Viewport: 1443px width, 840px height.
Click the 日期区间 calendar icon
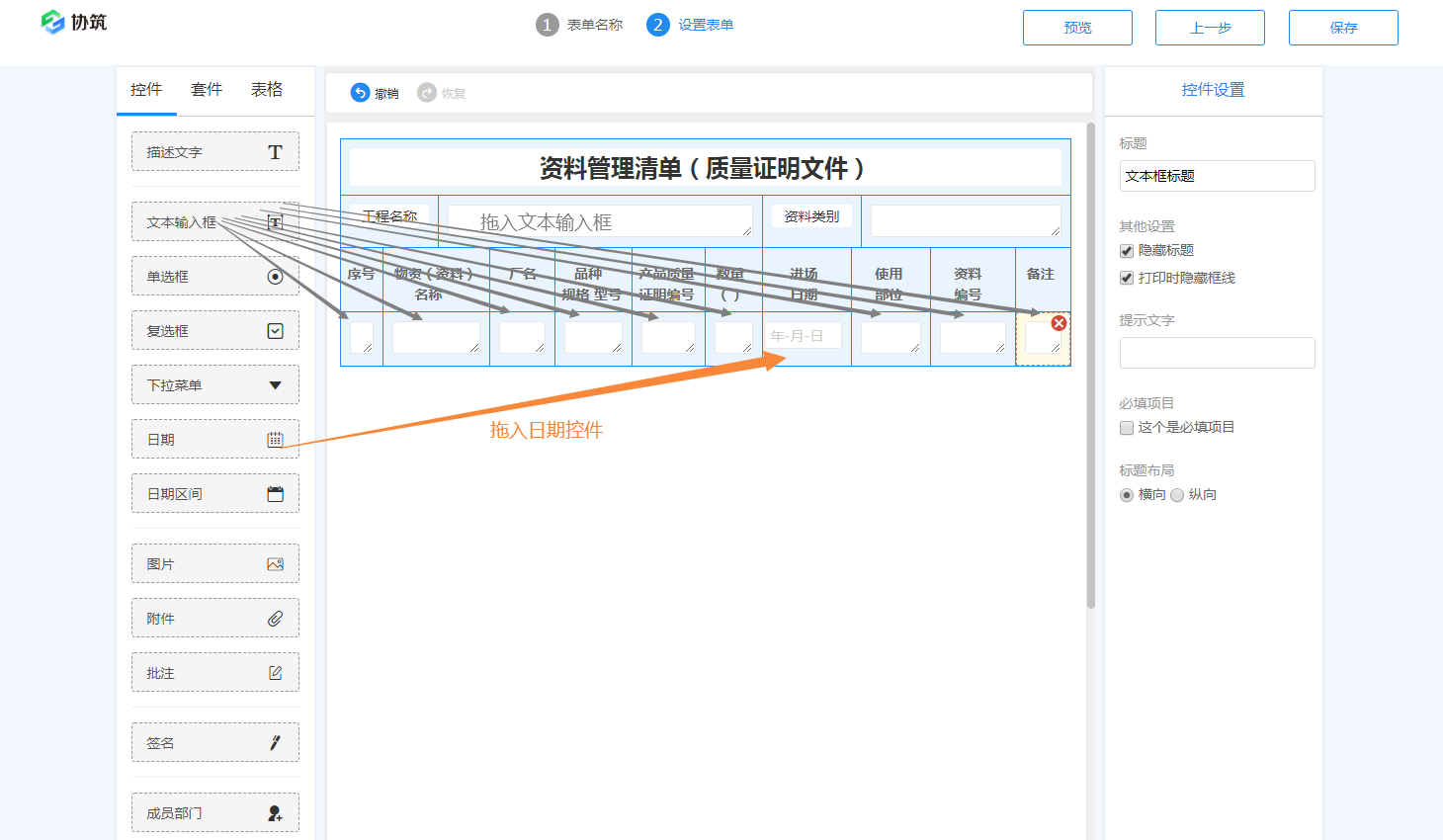click(275, 494)
